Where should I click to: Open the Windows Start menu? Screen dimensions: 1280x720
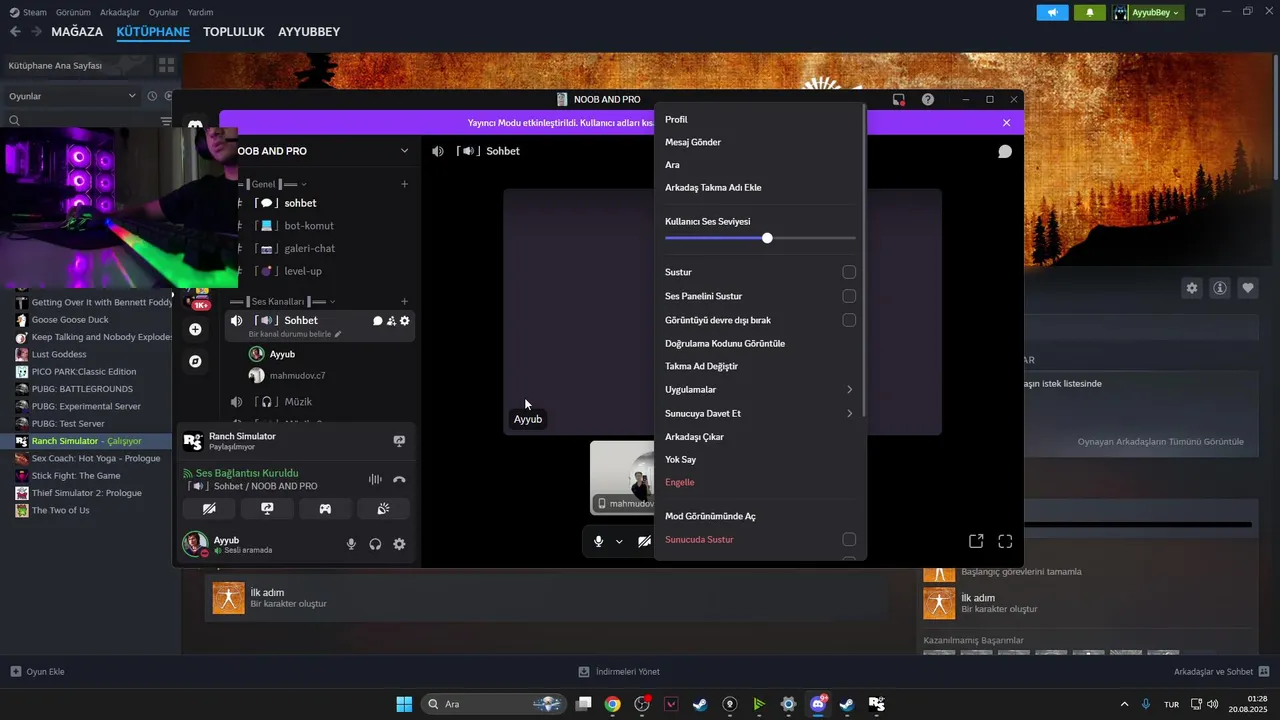[x=404, y=704]
